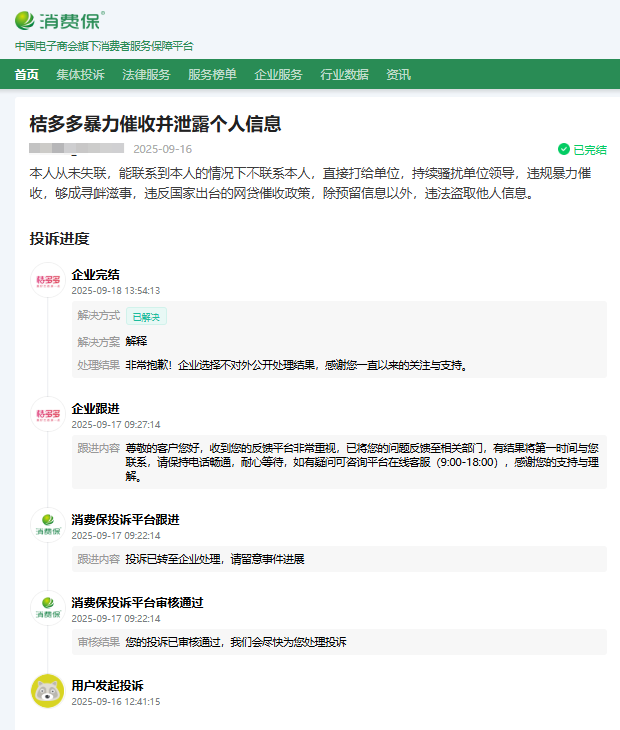Click the tagline 中国电子商会旗下消费者服务保障平台
Image resolution: width=620 pixels, height=730 pixels.
point(104,46)
